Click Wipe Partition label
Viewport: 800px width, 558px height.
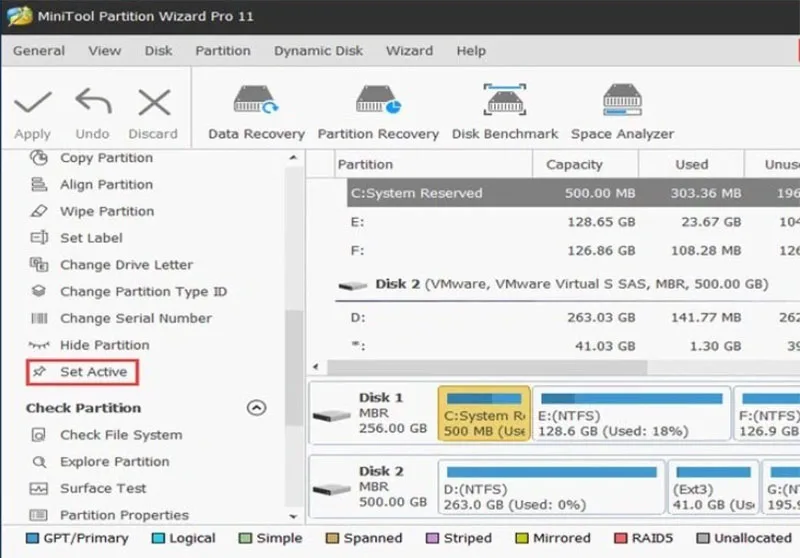tap(107, 211)
